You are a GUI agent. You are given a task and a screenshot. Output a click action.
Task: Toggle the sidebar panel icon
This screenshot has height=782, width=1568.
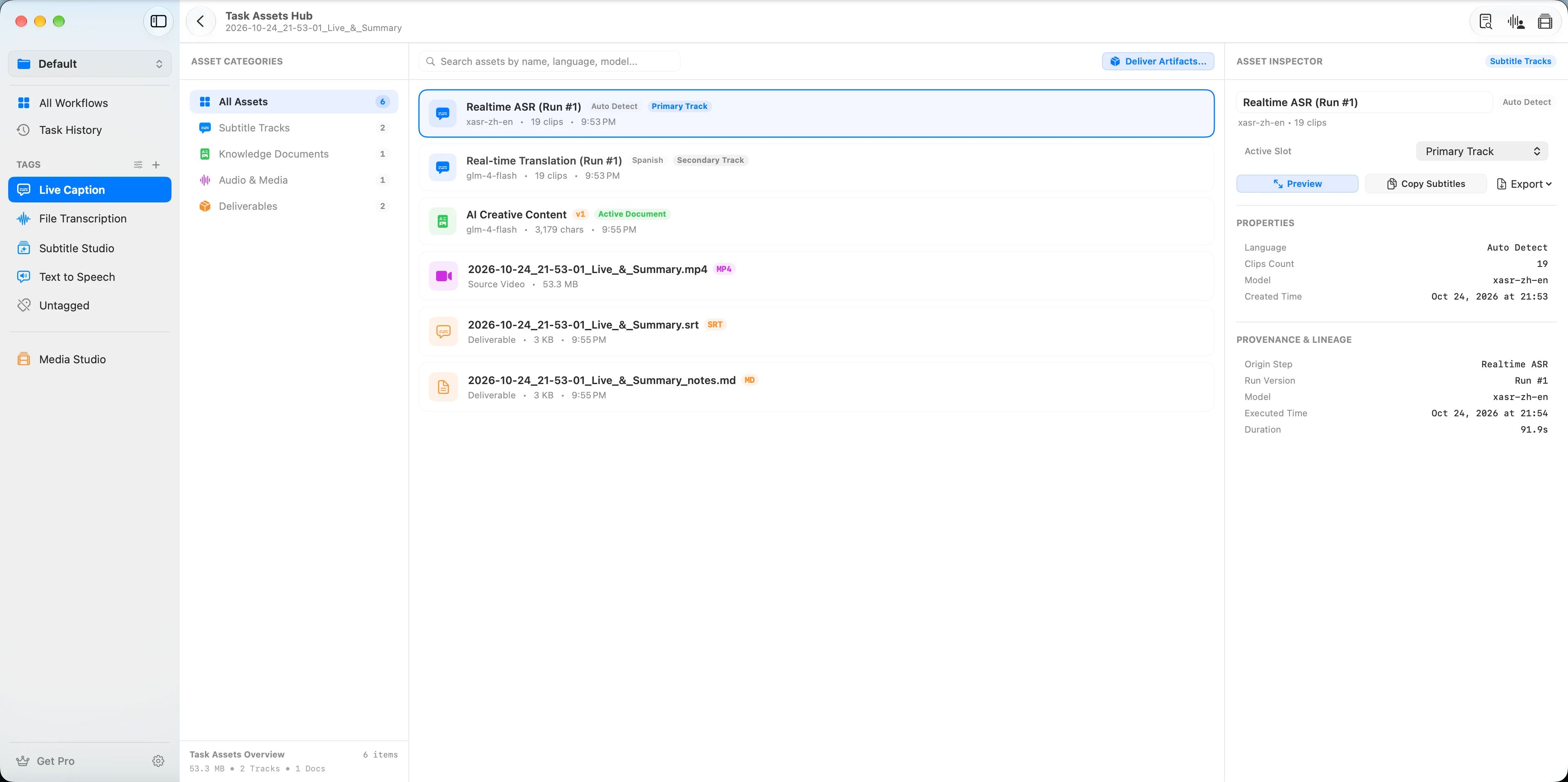point(158,21)
